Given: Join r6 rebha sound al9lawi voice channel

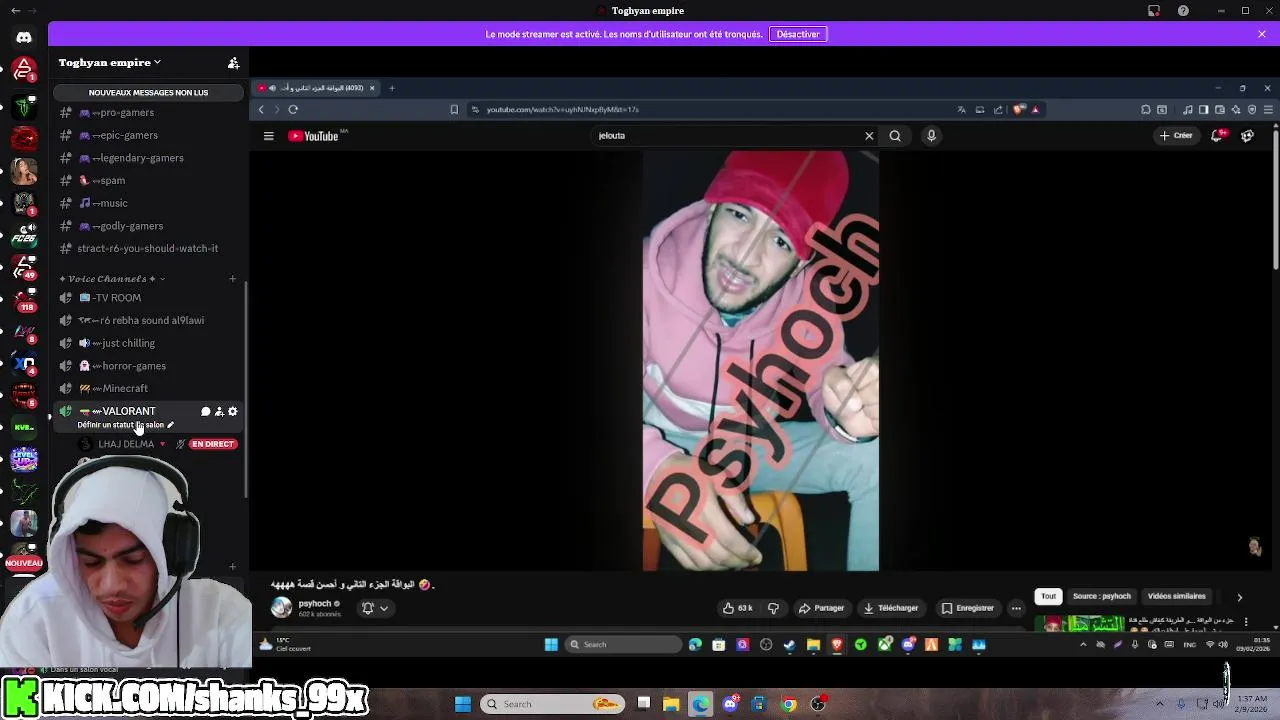Looking at the screenshot, I should click(150, 320).
